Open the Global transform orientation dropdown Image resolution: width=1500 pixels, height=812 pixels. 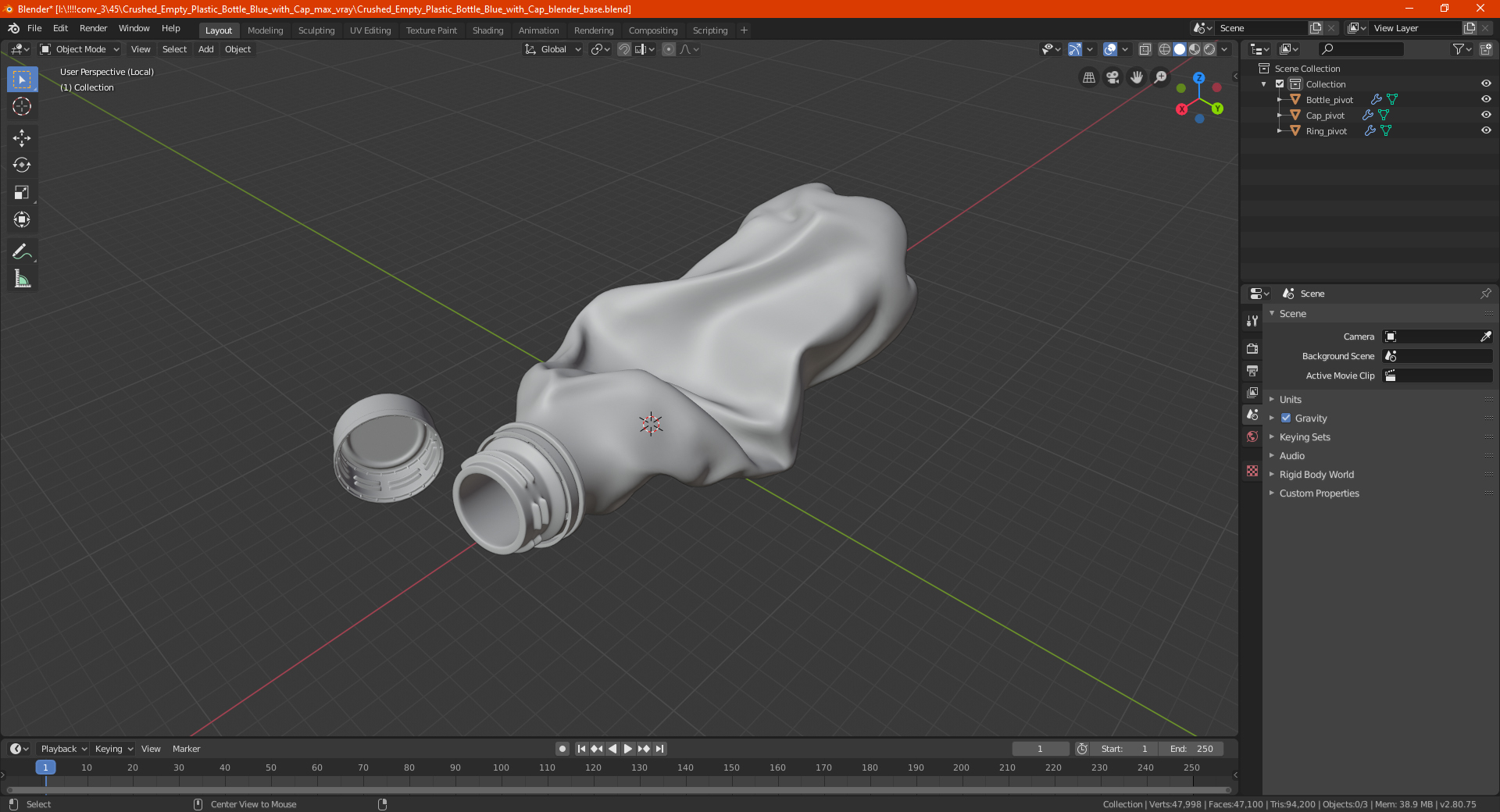point(553,49)
